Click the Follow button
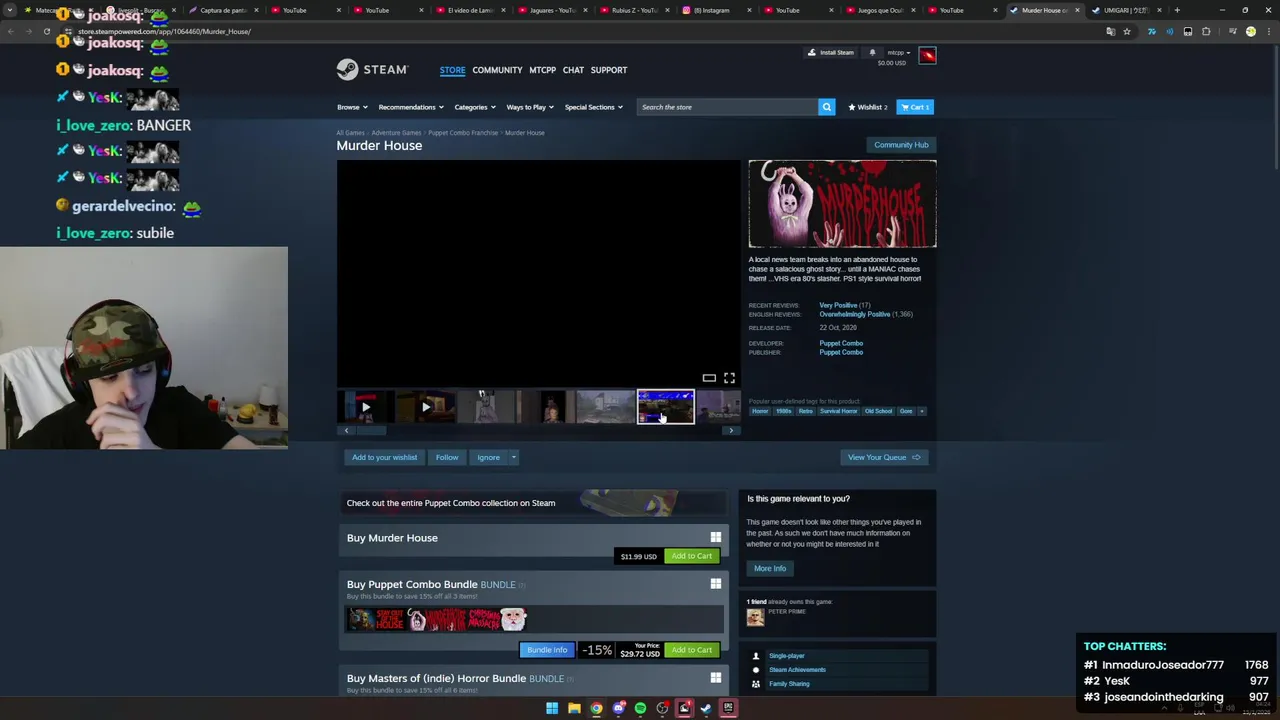 (x=447, y=457)
